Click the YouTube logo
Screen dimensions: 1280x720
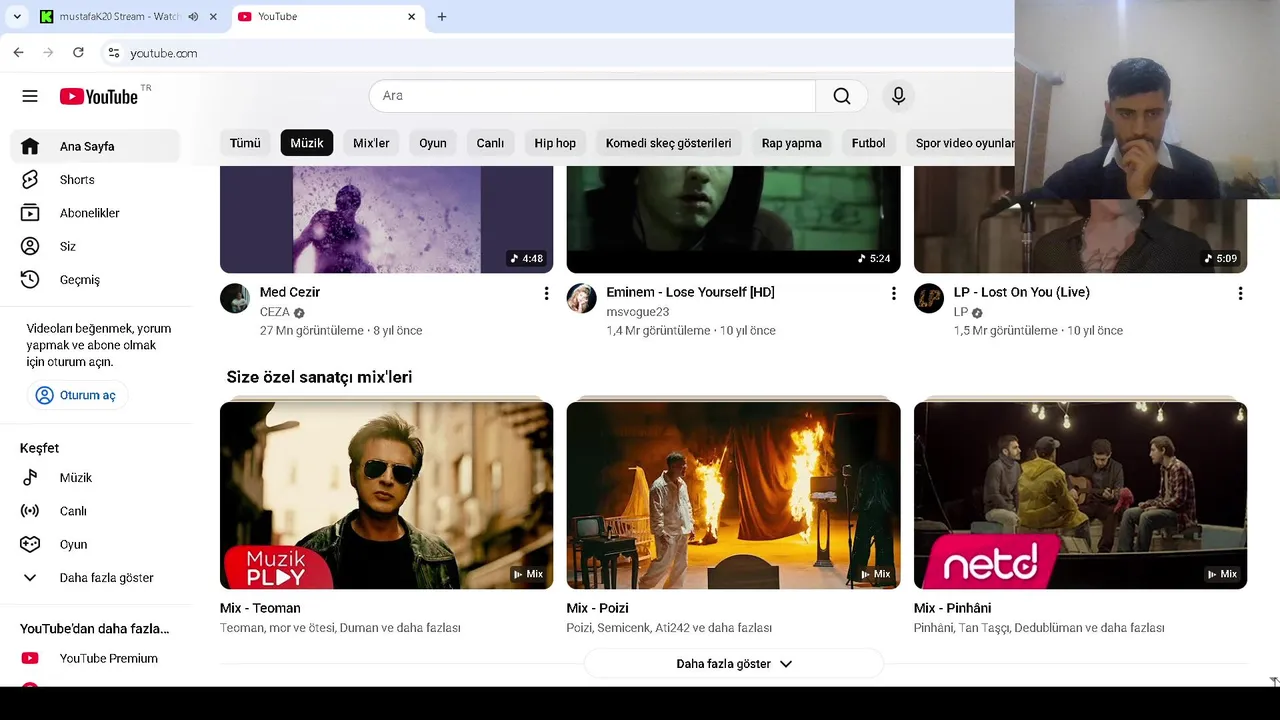click(x=98, y=96)
